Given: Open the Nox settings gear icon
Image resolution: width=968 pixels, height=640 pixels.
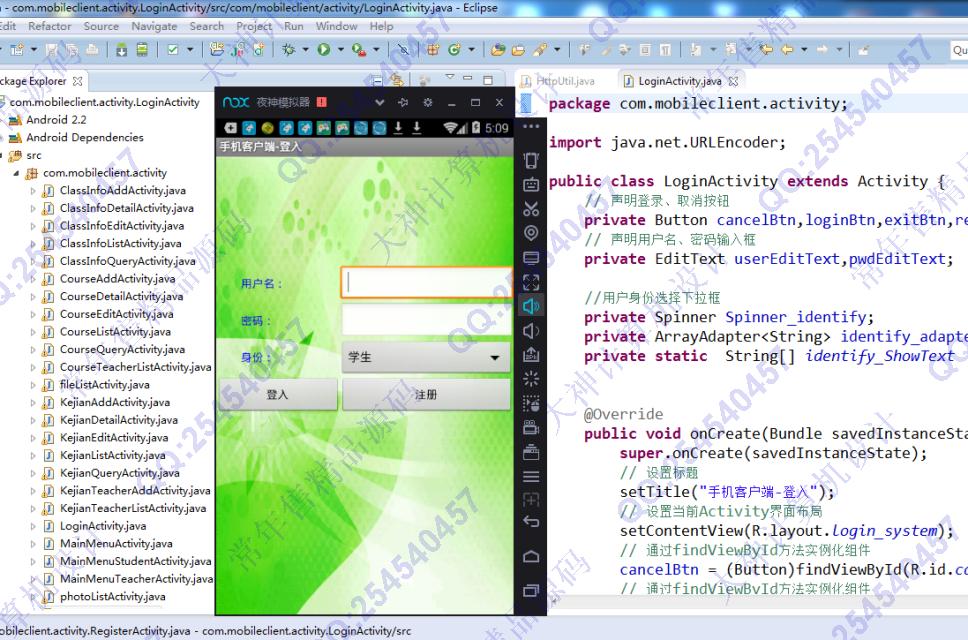Looking at the screenshot, I should pos(427,102).
